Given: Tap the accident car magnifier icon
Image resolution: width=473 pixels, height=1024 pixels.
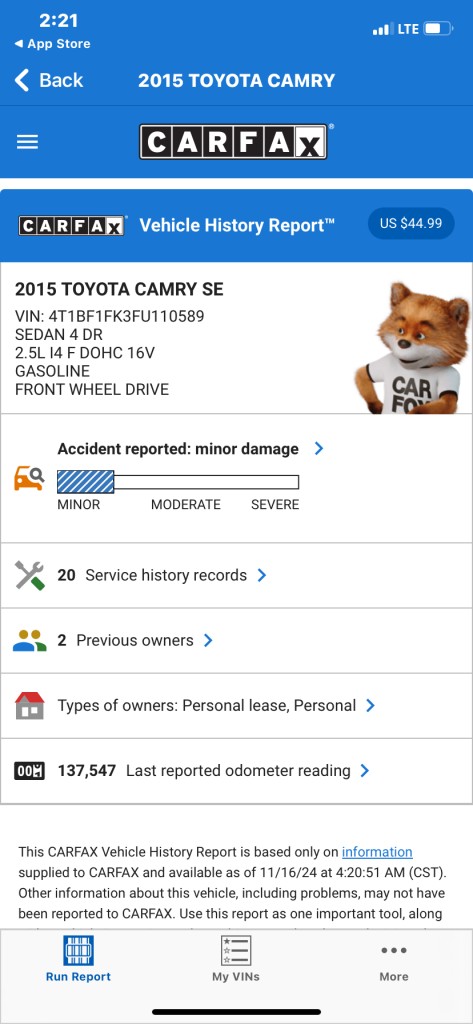Looking at the screenshot, I should (29, 478).
